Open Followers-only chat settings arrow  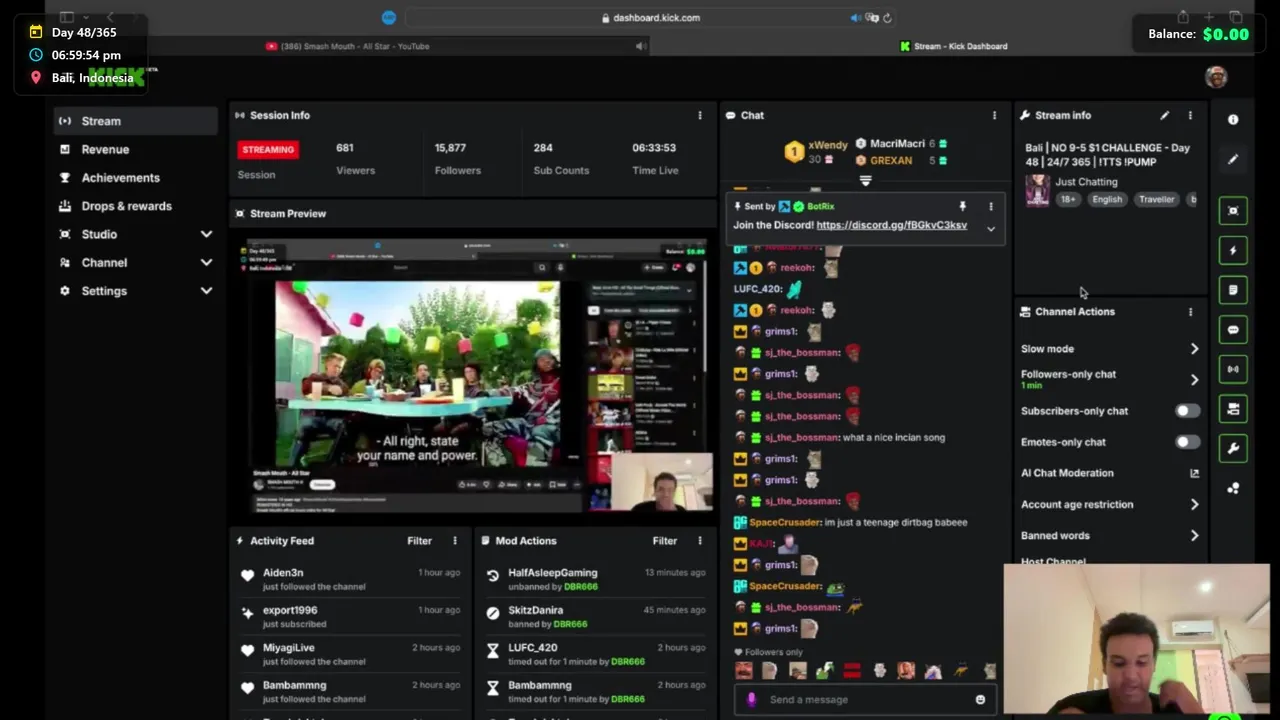point(1194,380)
